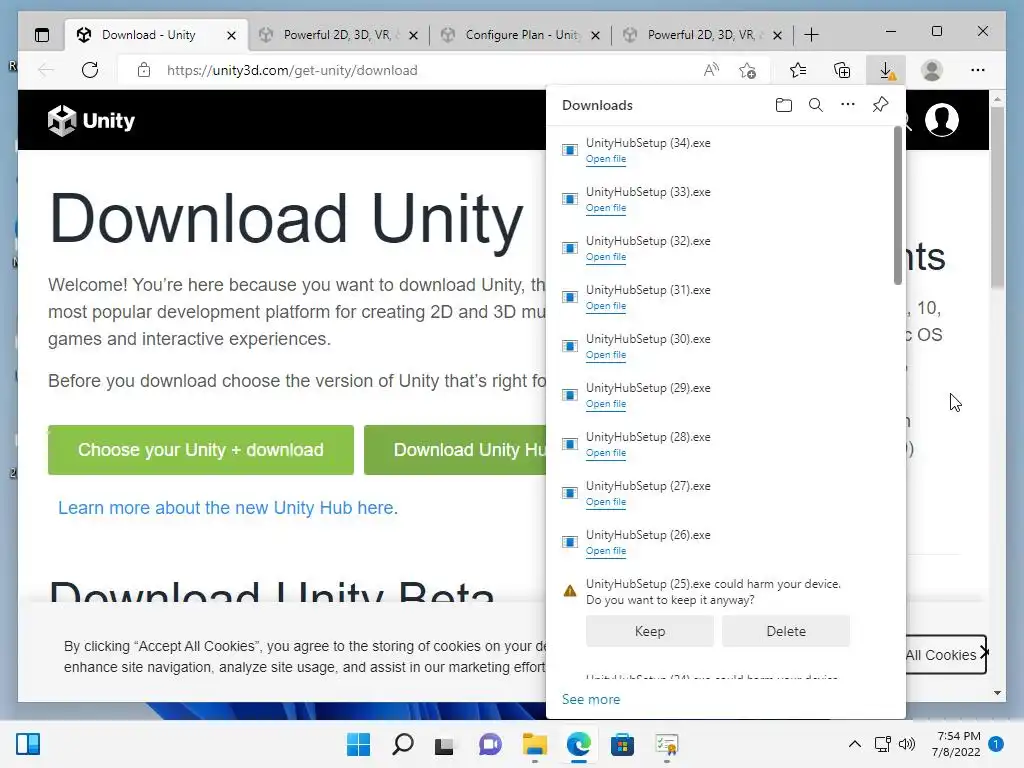Screen dimensions: 1024x768
Task: Open Collections in Edge toolbar
Action: 842,70
